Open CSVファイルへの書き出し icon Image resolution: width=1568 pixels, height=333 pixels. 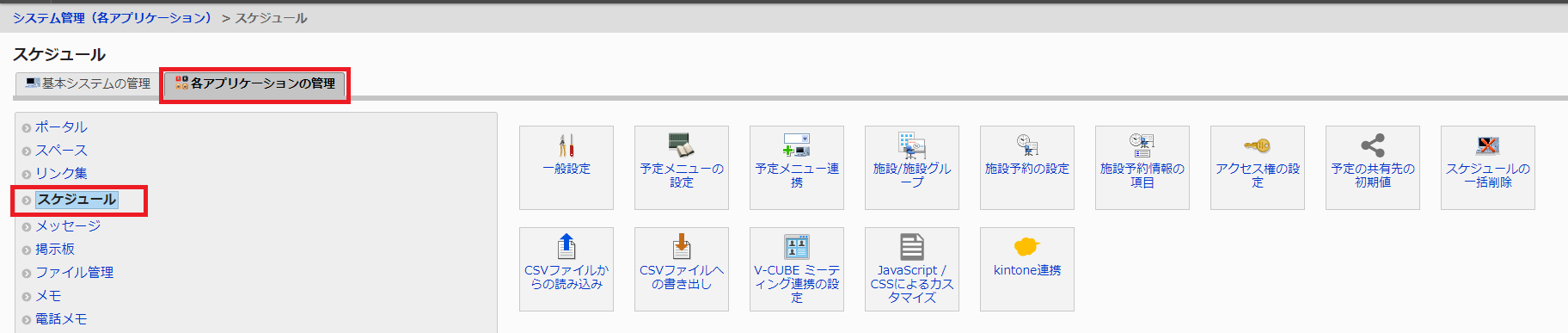pyautogui.click(x=681, y=246)
